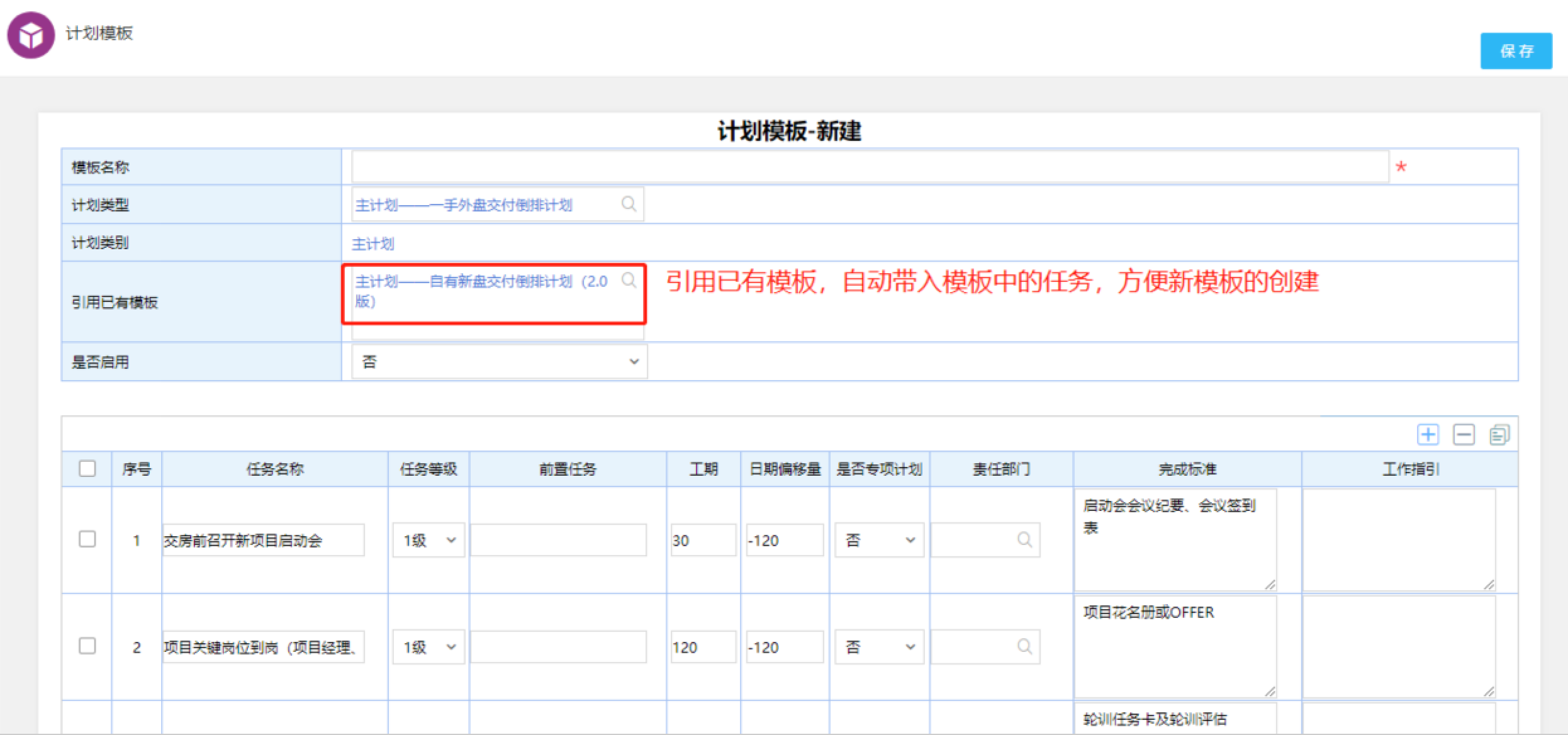Click the 完成标准 textarea 启动会会议纪要

pos(1175,540)
